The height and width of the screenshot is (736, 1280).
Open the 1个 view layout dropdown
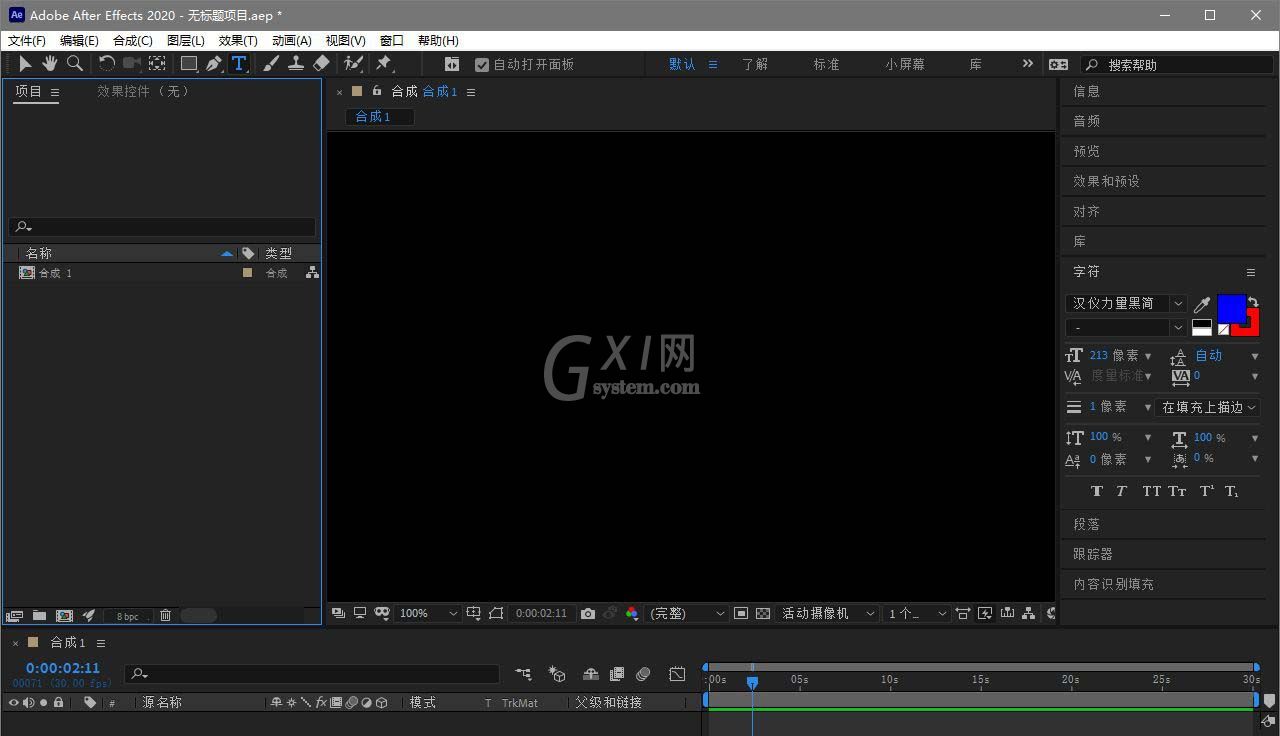(917, 613)
